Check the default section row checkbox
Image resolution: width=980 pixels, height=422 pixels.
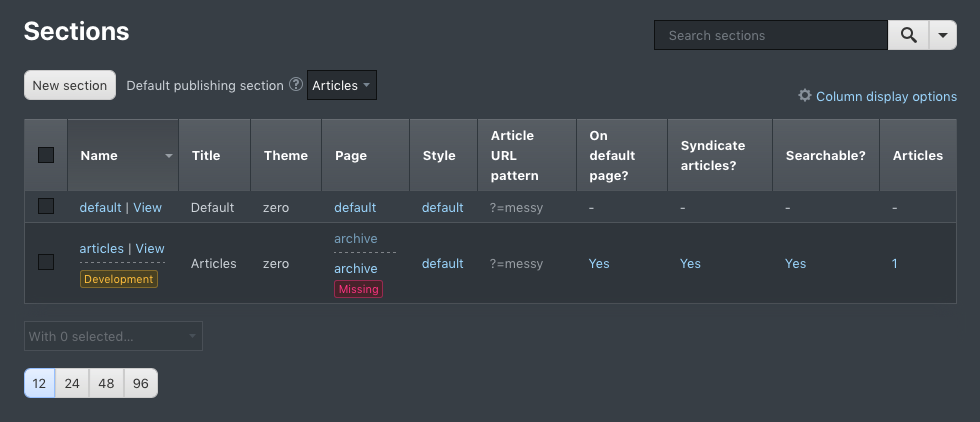tap(46, 206)
